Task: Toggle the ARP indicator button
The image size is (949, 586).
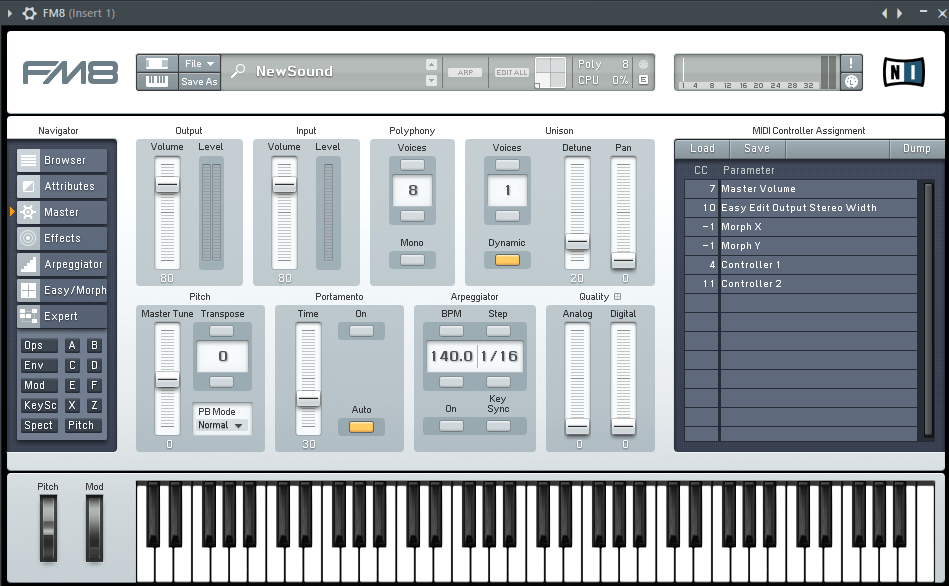Action: click(465, 73)
